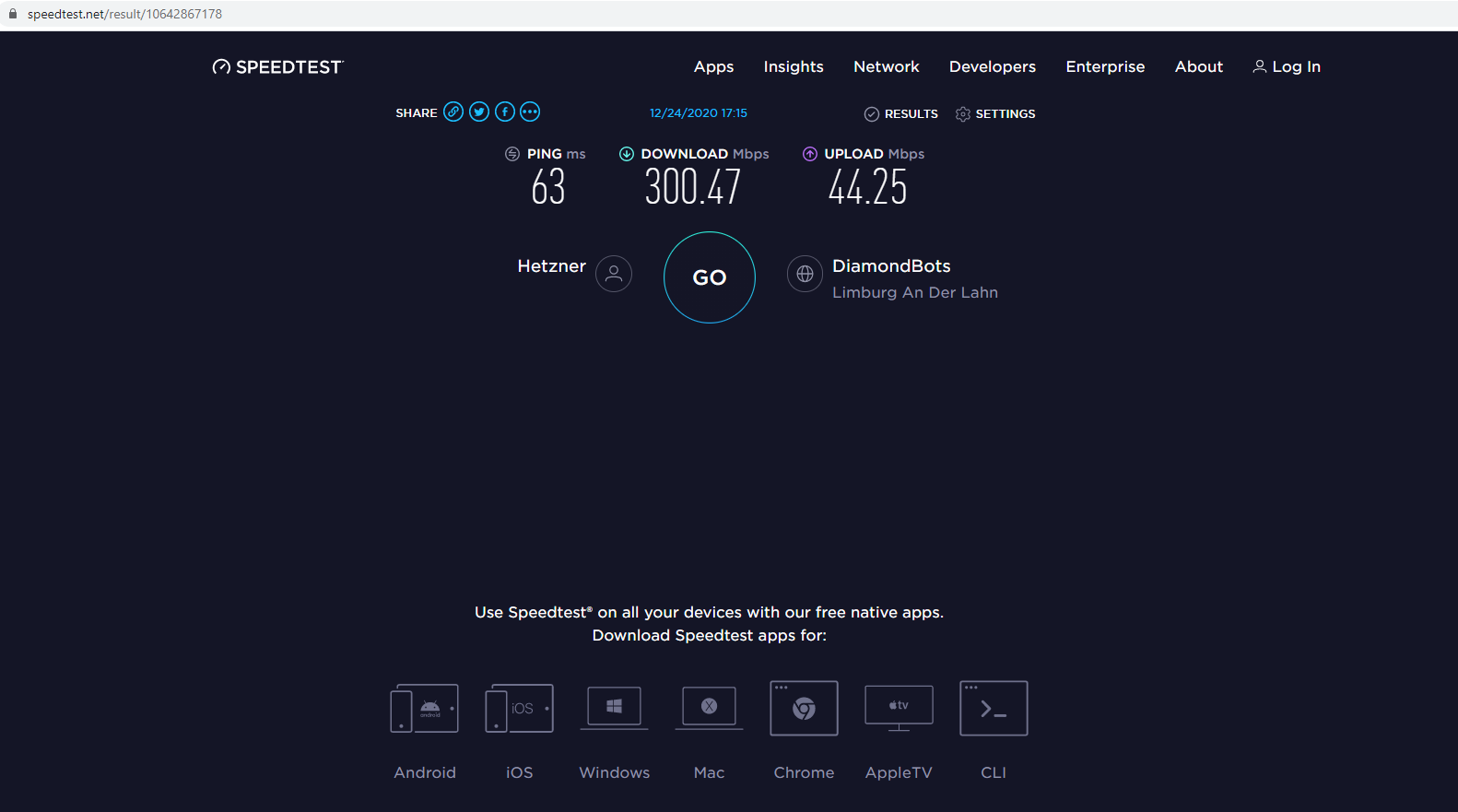1458x812 pixels.
Task: Click the server globe icon
Action: tap(805, 274)
